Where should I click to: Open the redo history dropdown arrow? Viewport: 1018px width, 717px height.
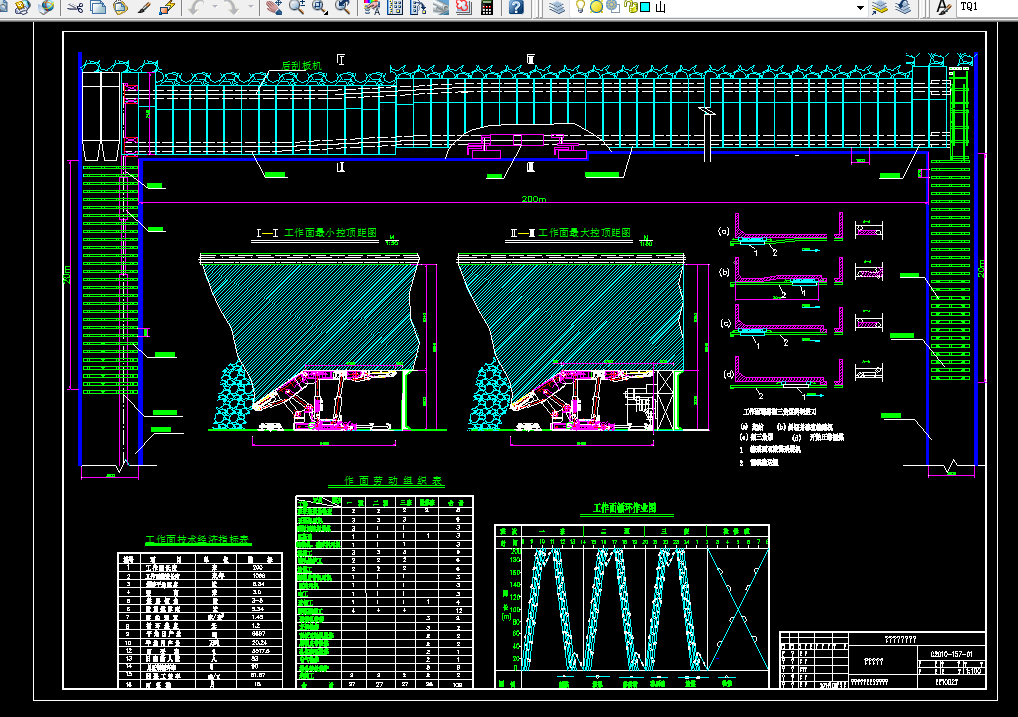(251, 8)
